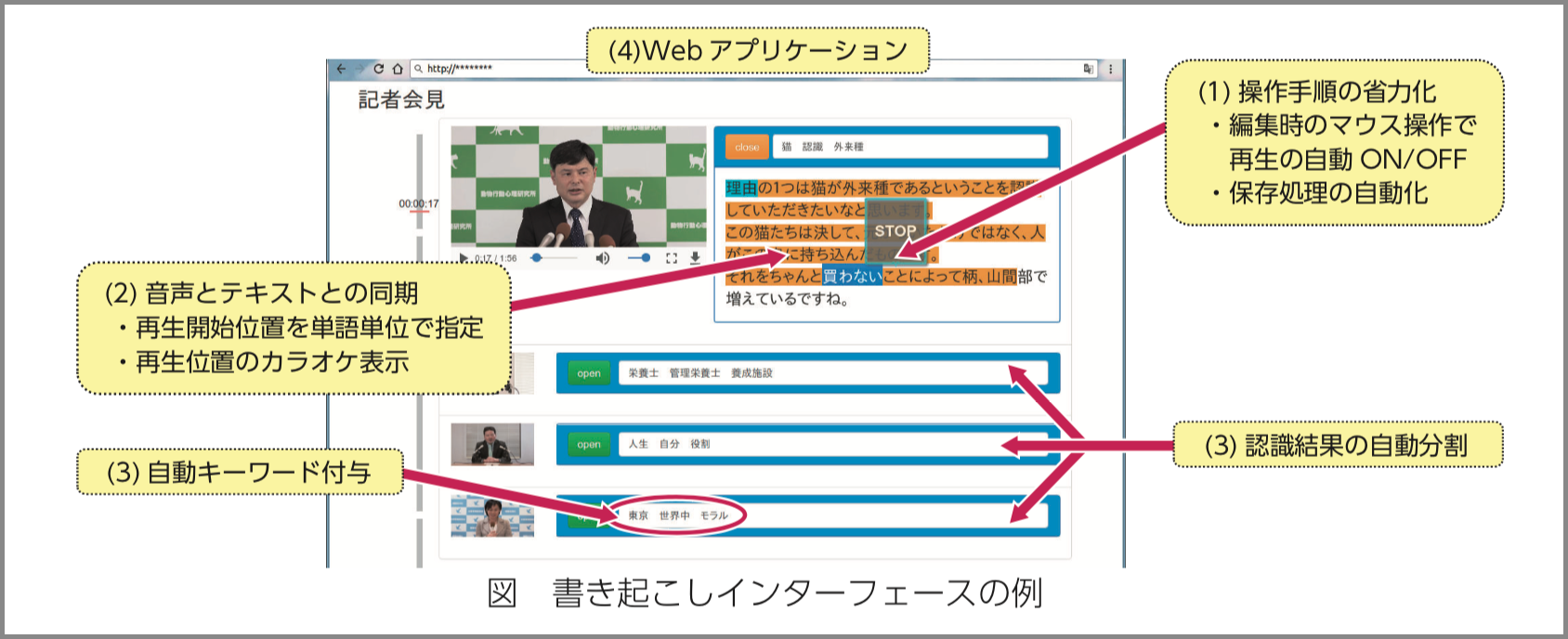The width and height of the screenshot is (1568, 639).
Task: Click the STOP overlay on the transcript
Action: [895, 231]
